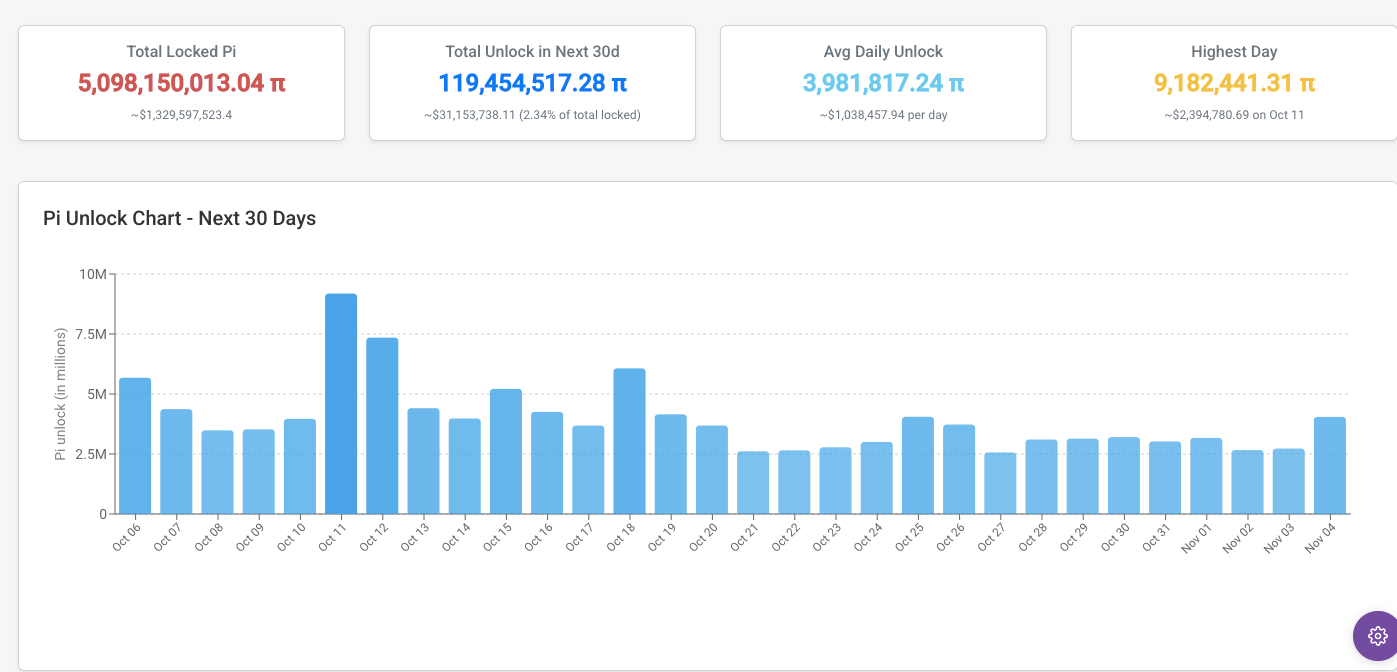Click the Pi Unlock Chart title
1397x672 pixels.
pyautogui.click(x=180, y=218)
